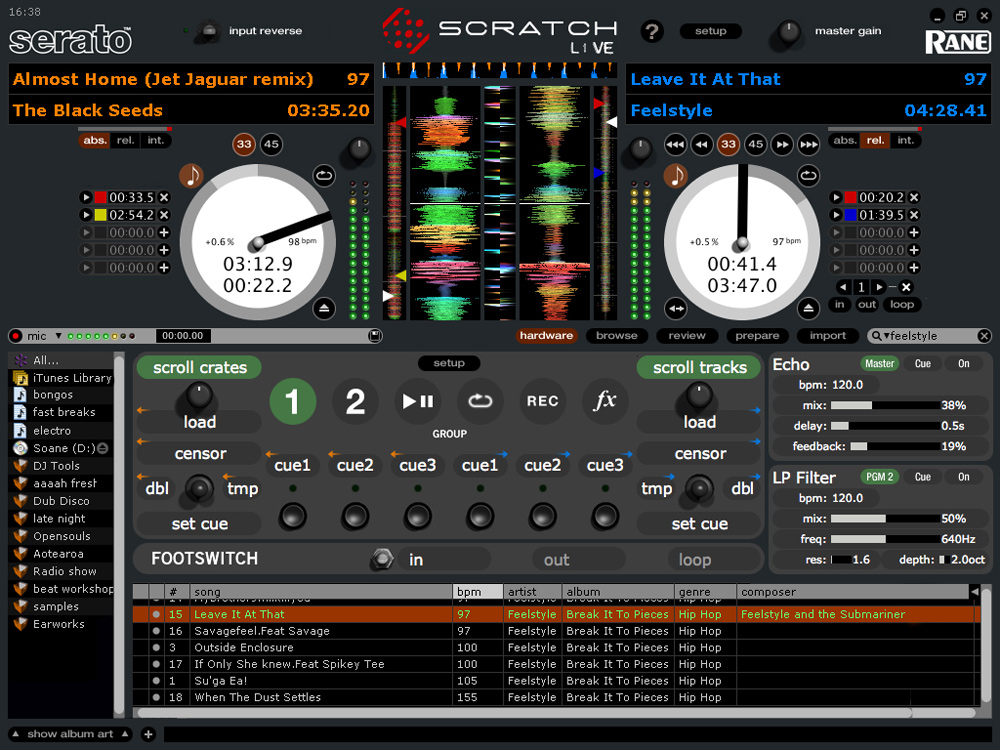Switch to the browse tab
The image size is (1000, 750).
pyautogui.click(x=617, y=335)
